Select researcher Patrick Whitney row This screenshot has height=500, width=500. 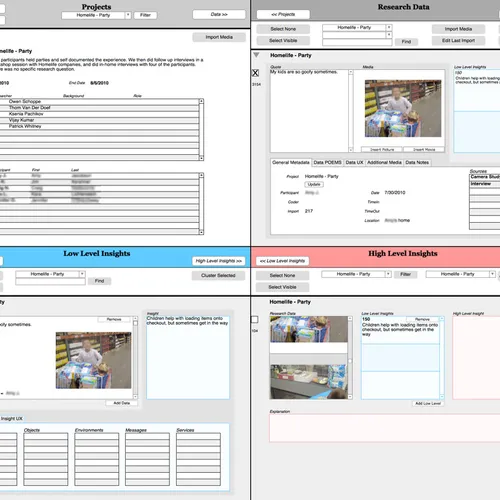click(99, 126)
